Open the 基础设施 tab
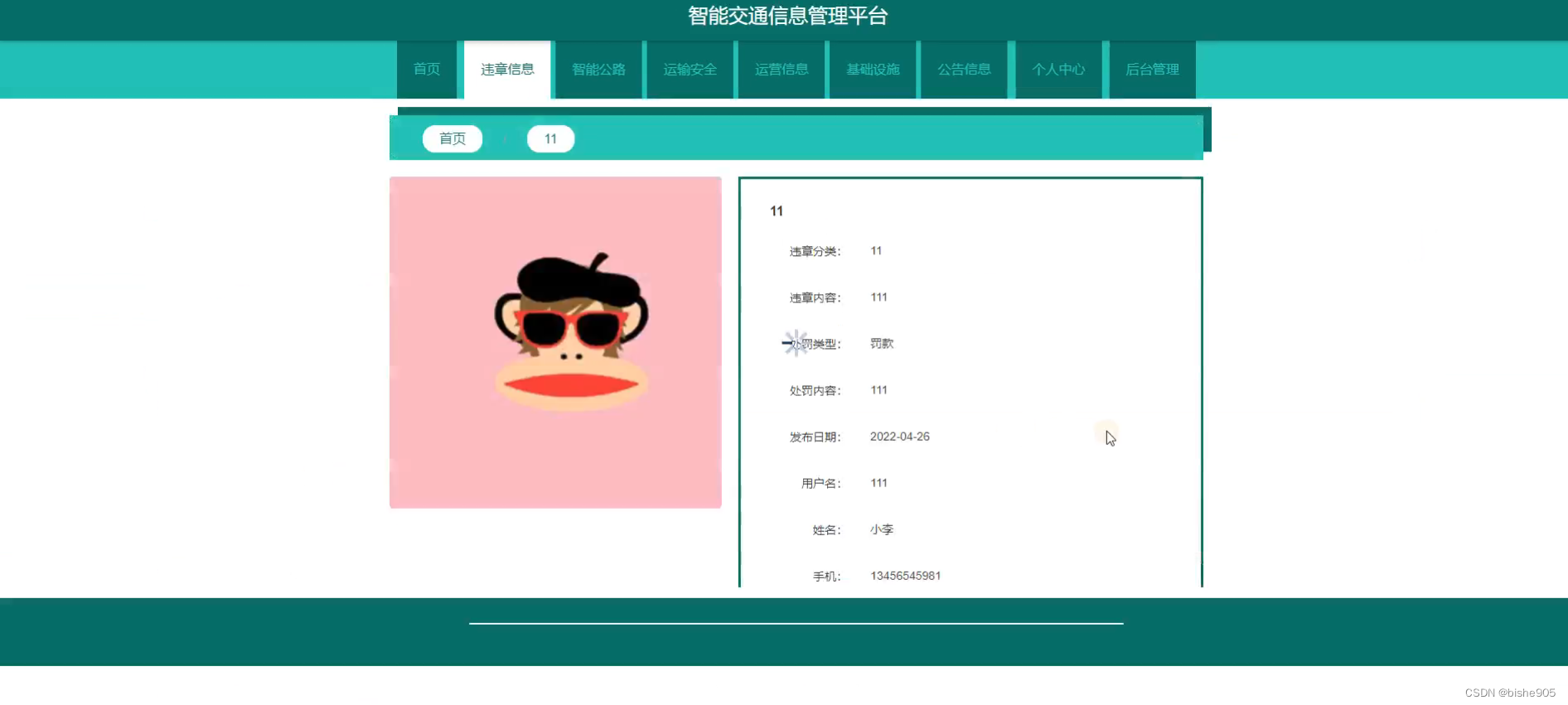1568x705 pixels. pyautogui.click(x=873, y=70)
